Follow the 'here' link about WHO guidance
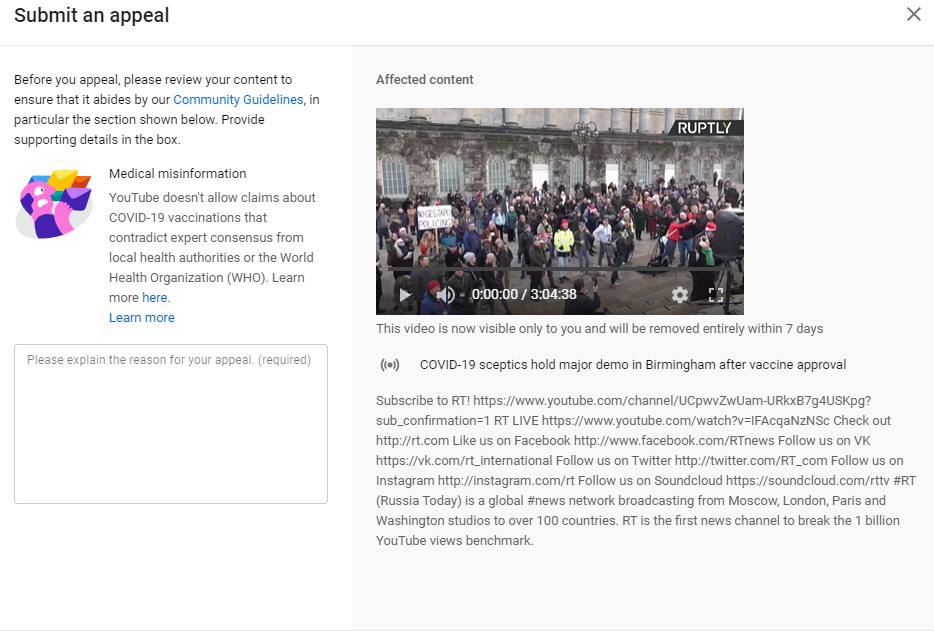 point(155,297)
